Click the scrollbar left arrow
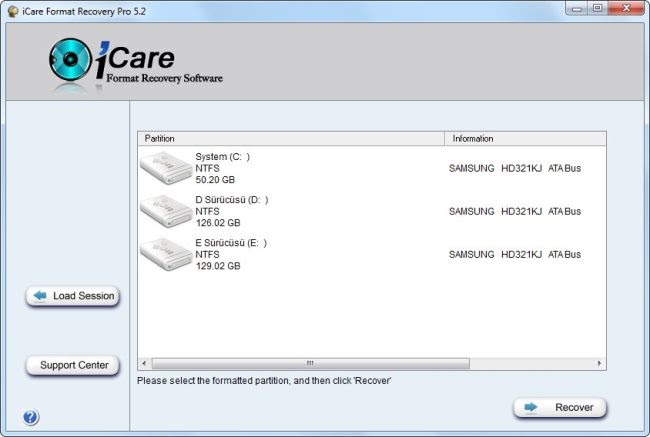The width and height of the screenshot is (650, 437). [144, 363]
